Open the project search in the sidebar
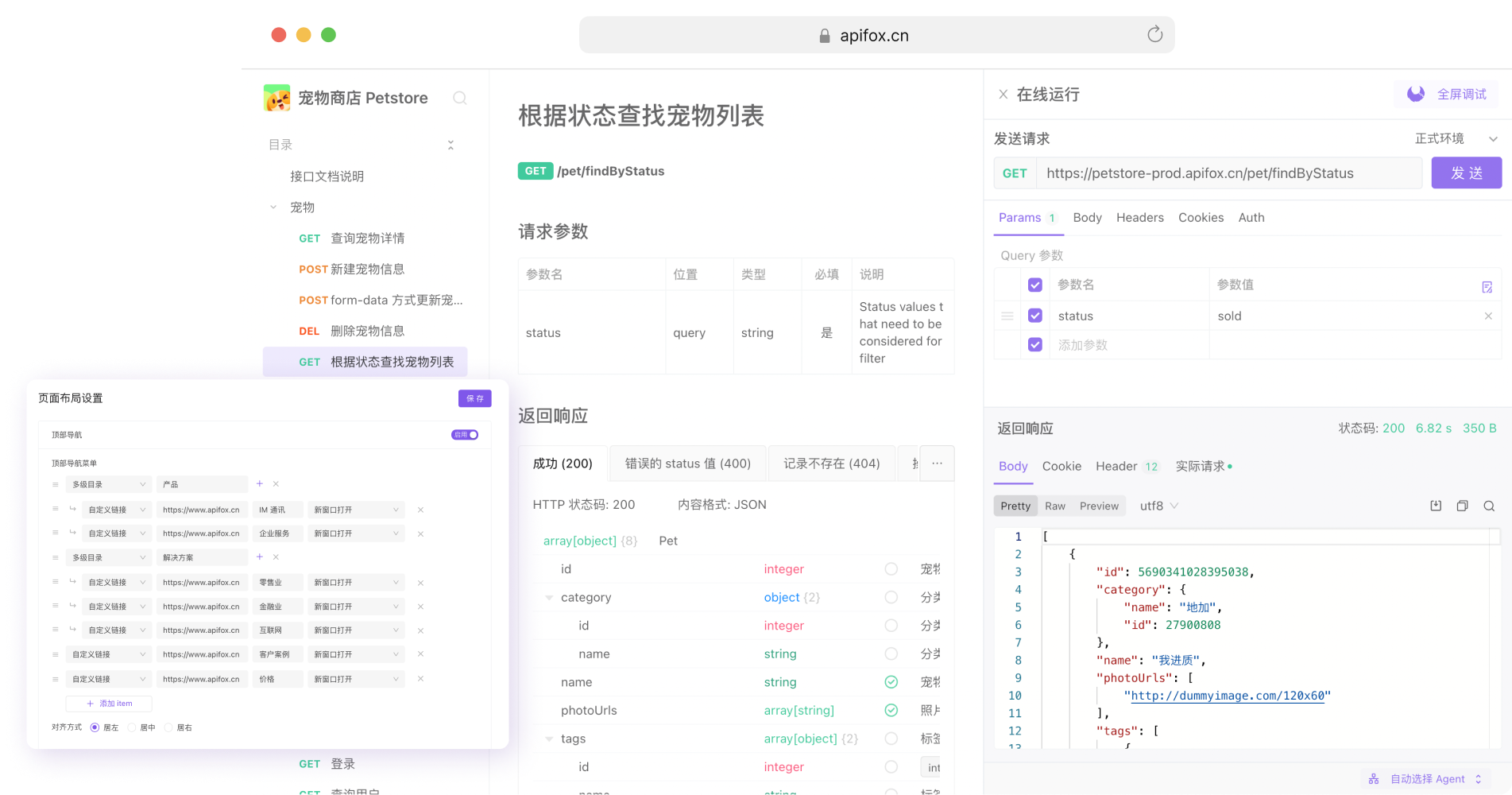This screenshot has height=795, width=1512. coord(460,98)
